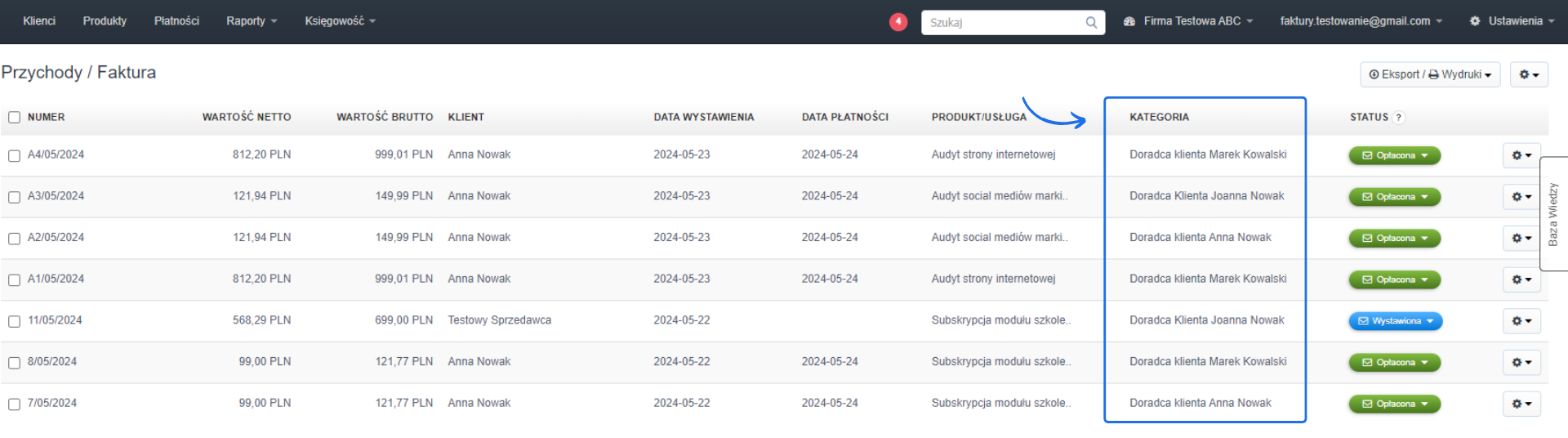Open the Baza Wiedzy side tab
Viewport: 1568px width, 438px height.
1553,214
